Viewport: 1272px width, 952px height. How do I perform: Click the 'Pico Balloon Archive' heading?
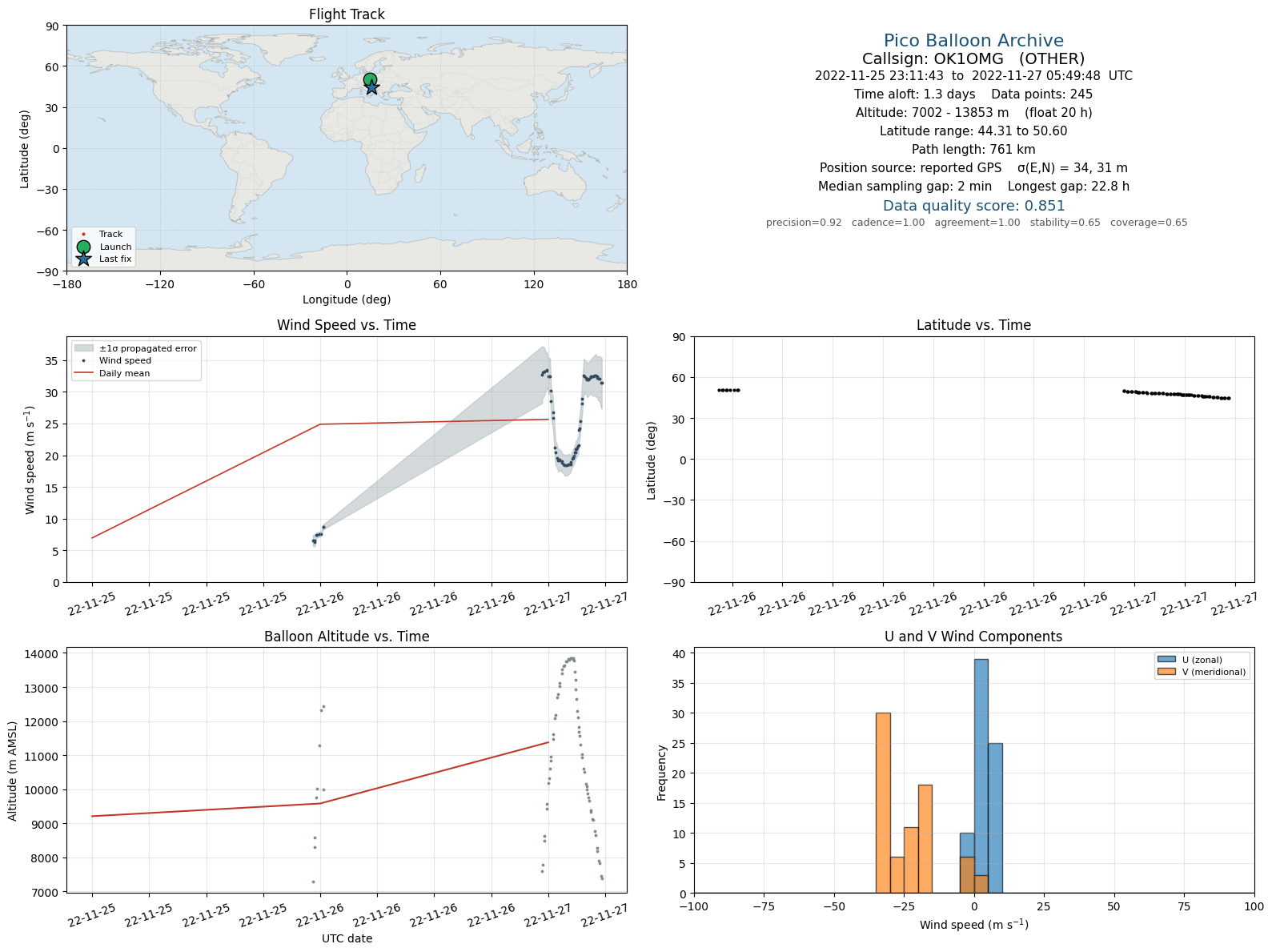pyautogui.click(x=973, y=41)
